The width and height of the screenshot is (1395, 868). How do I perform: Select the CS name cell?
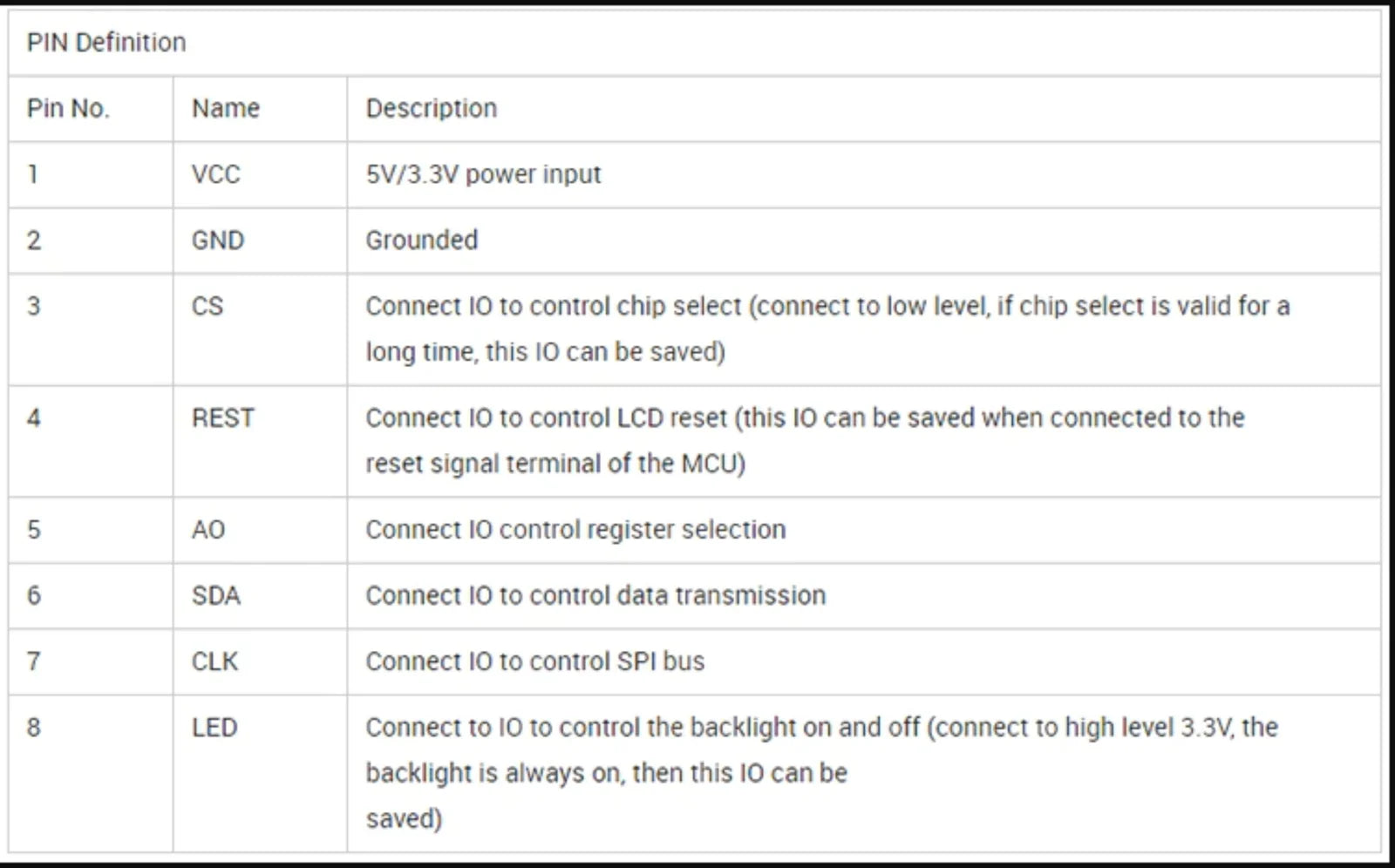click(208, 306)
